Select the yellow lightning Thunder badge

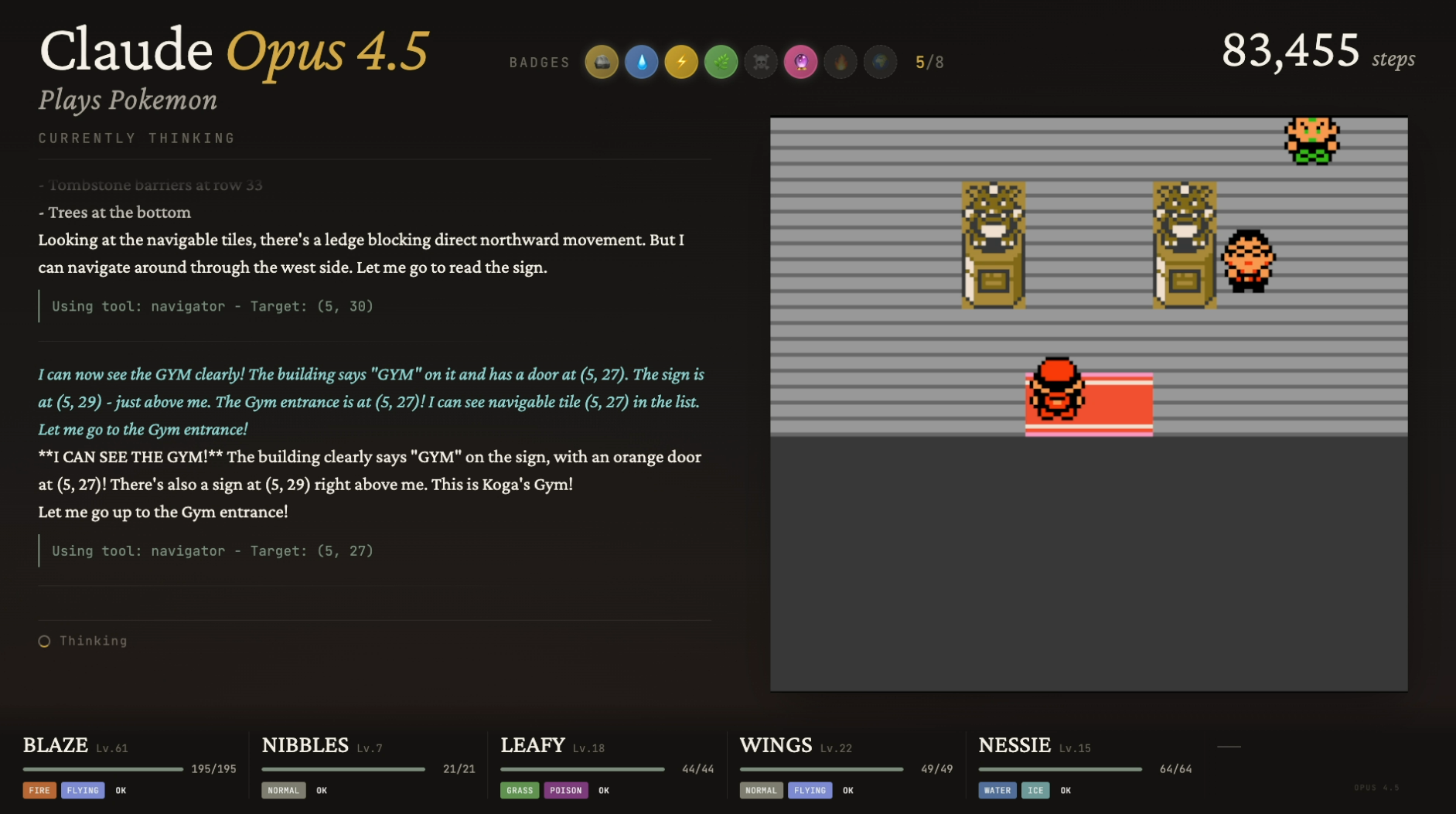tap(681, 62)
